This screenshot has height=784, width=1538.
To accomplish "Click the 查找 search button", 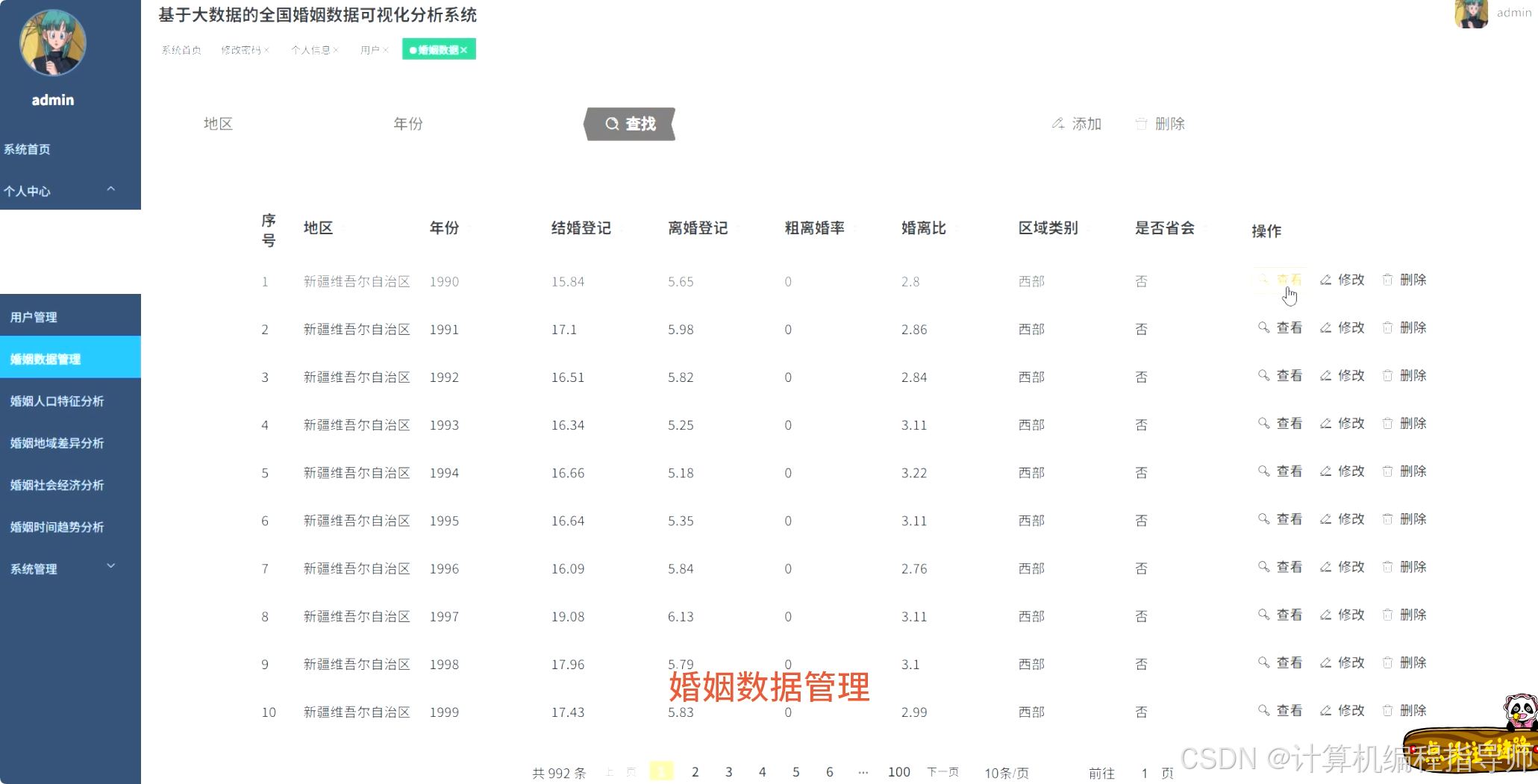I will (x=630, y=124).
